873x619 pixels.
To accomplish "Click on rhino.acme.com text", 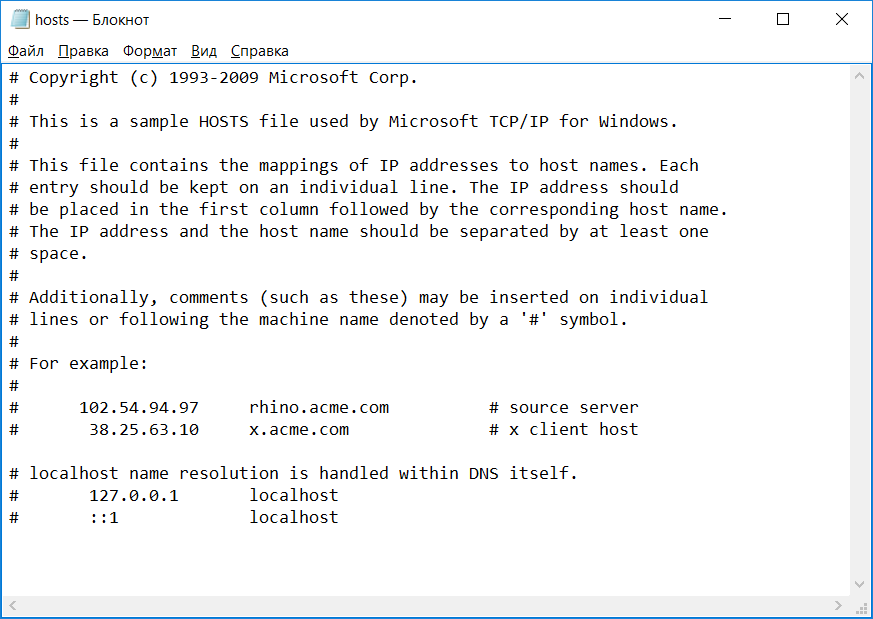I will (319, 407).
